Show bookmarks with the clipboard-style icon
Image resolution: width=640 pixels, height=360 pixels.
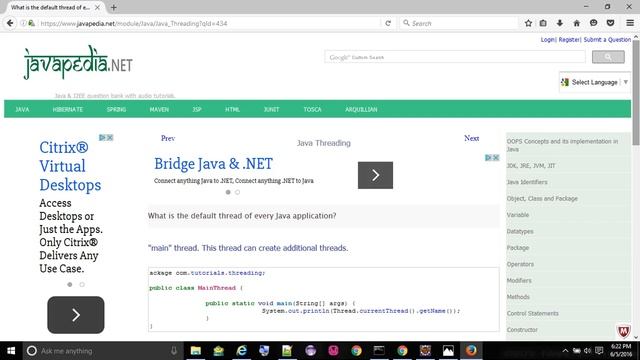(x=543, y=23)
